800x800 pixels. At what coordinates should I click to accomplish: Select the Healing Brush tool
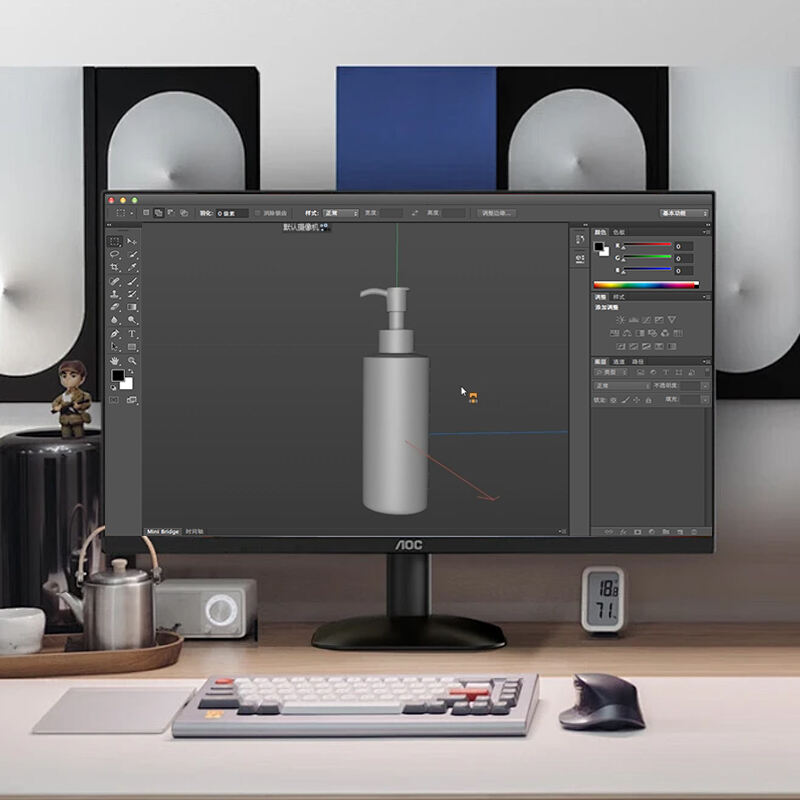tap(114, 281)
